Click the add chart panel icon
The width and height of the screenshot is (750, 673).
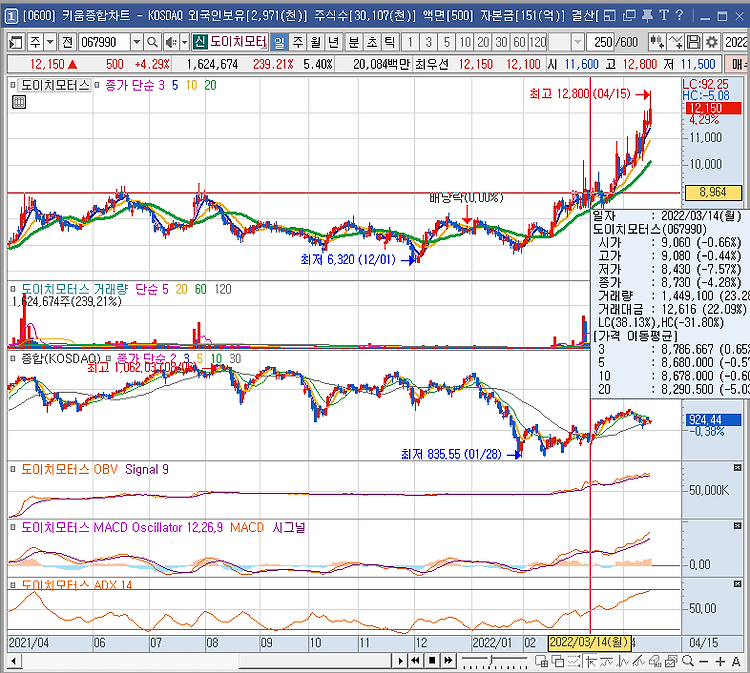pos(541,661)
